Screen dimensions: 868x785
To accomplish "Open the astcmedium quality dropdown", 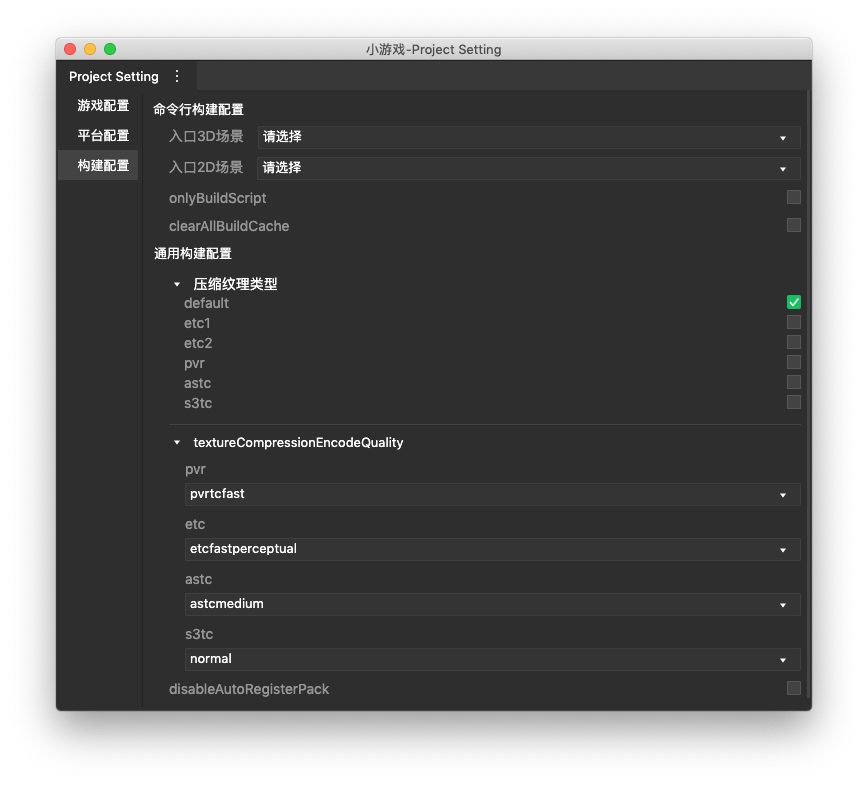I will pos(492,604).
